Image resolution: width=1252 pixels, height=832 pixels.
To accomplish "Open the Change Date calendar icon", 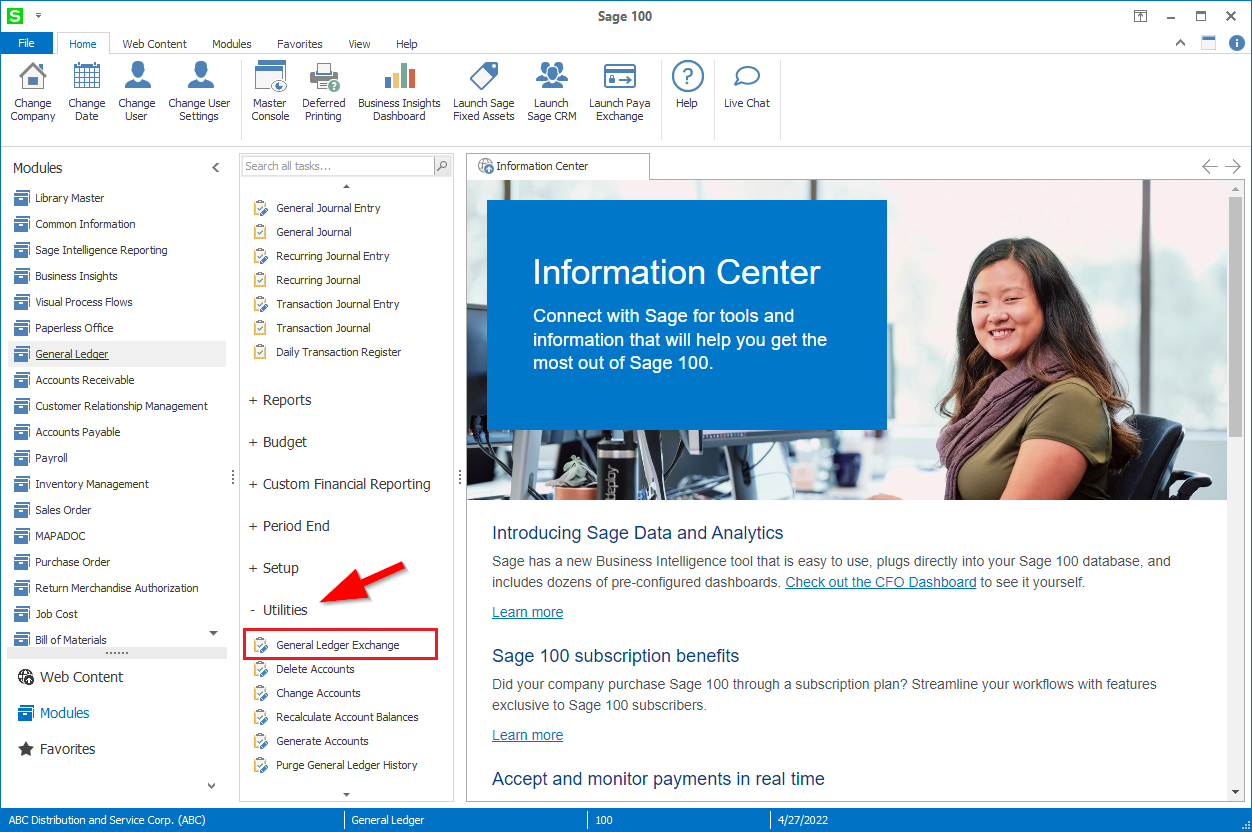I will pyautogui.click(x=87, y=91).
